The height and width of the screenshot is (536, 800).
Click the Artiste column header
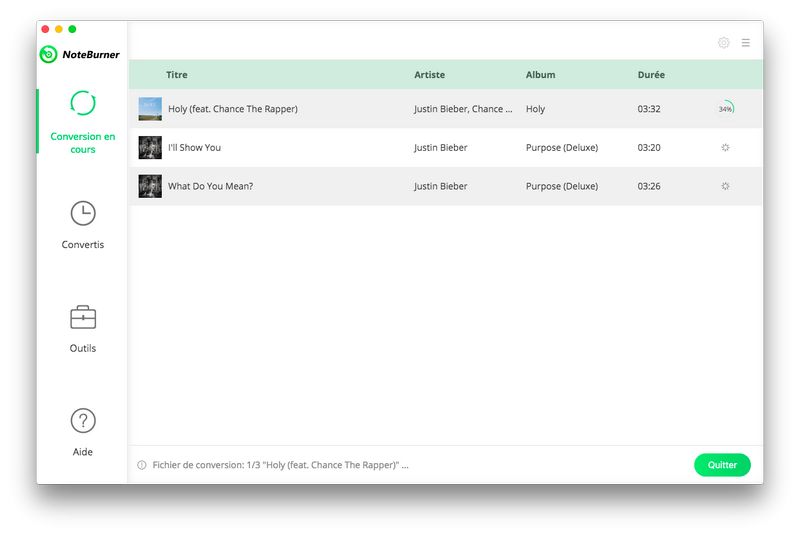(429, 74)
